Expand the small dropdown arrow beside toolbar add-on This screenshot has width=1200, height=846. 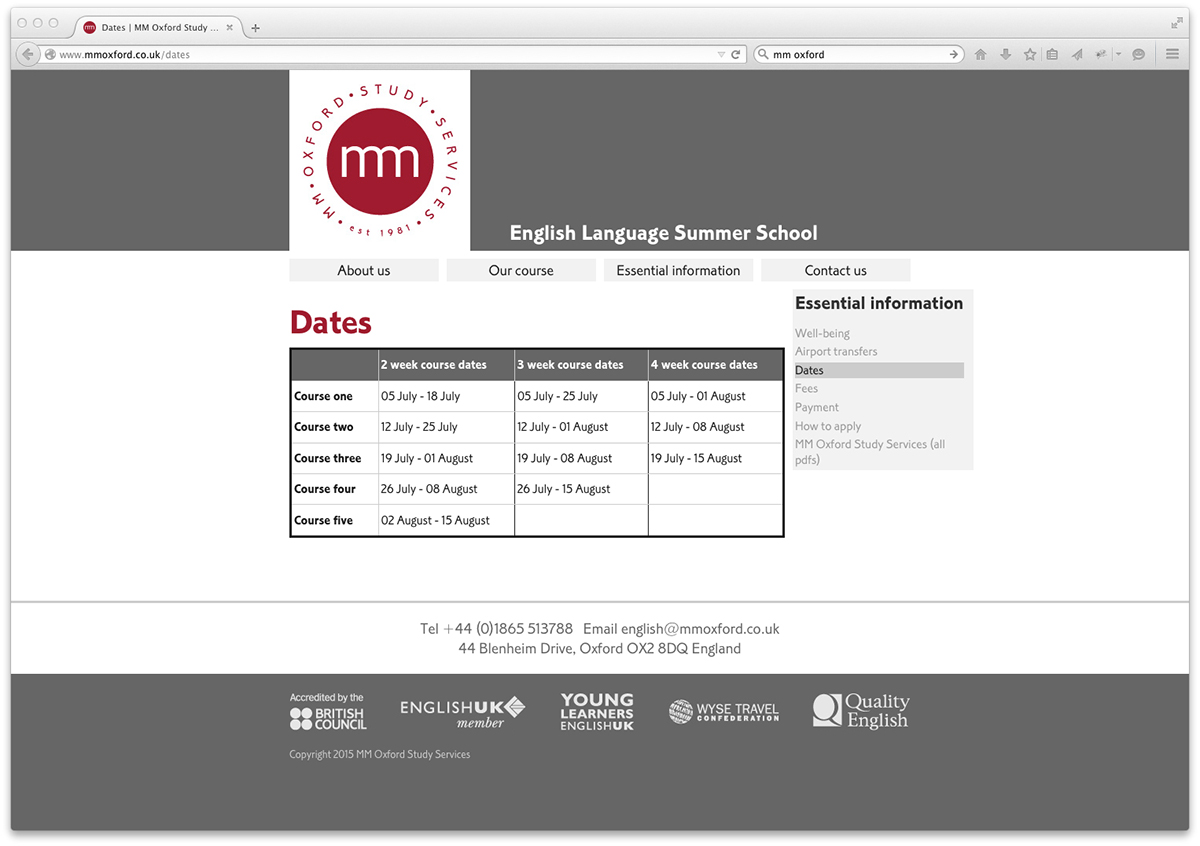pos(1118,55)
